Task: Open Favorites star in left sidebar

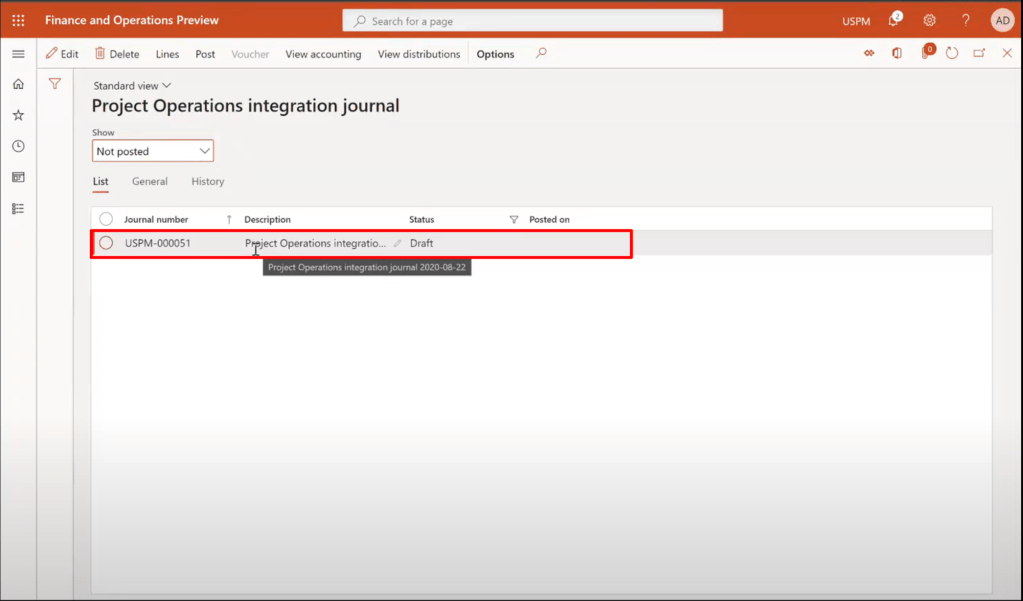Action: click(18, 115)
